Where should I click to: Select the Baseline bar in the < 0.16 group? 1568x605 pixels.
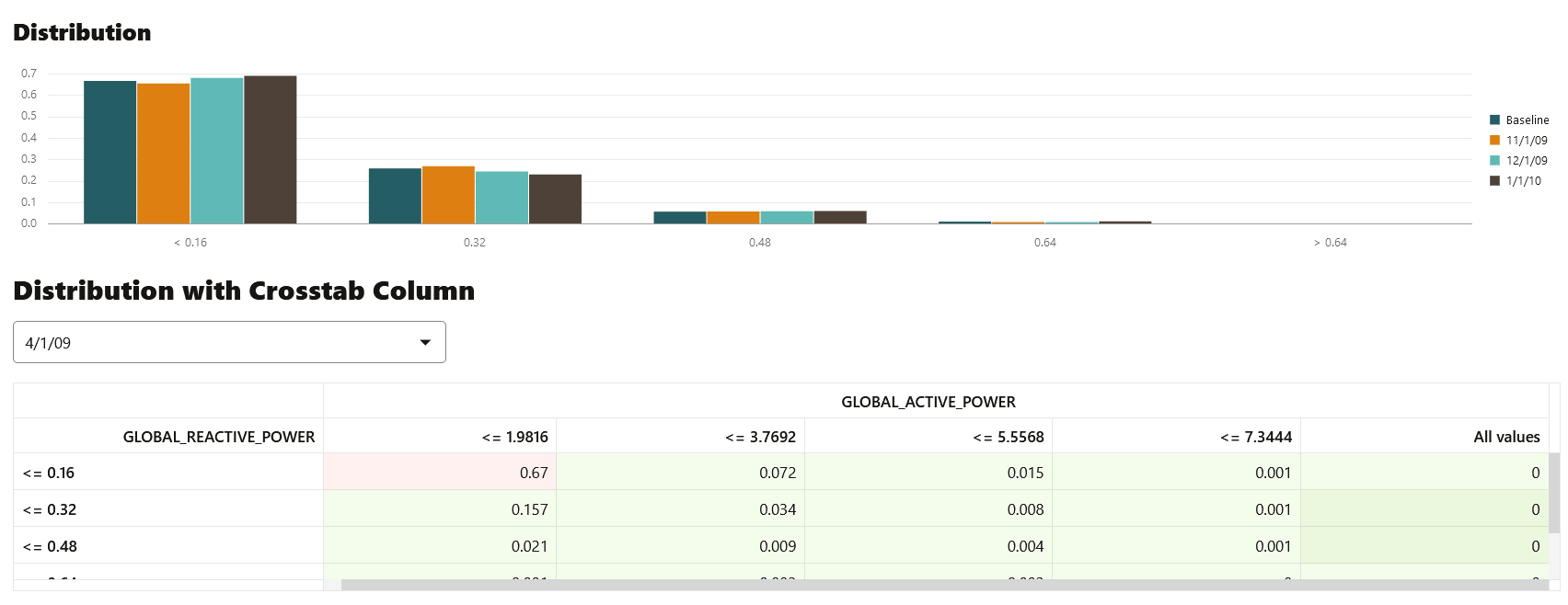(110, 152)
